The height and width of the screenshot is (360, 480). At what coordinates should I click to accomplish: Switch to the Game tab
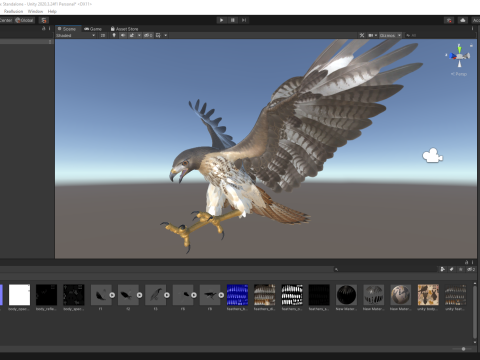click(x=93, y=29)
